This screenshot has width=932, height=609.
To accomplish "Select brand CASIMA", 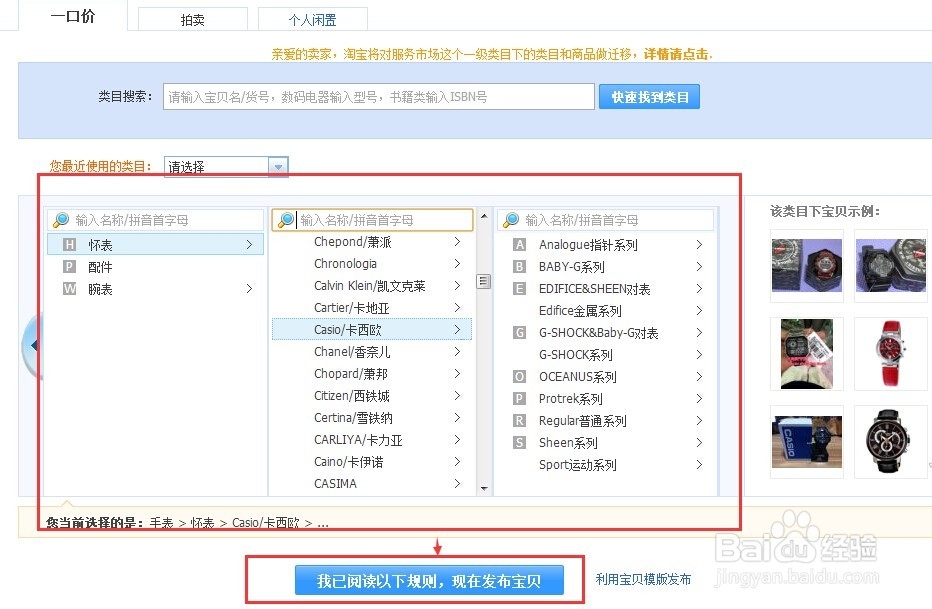I will tap(372, 484).
